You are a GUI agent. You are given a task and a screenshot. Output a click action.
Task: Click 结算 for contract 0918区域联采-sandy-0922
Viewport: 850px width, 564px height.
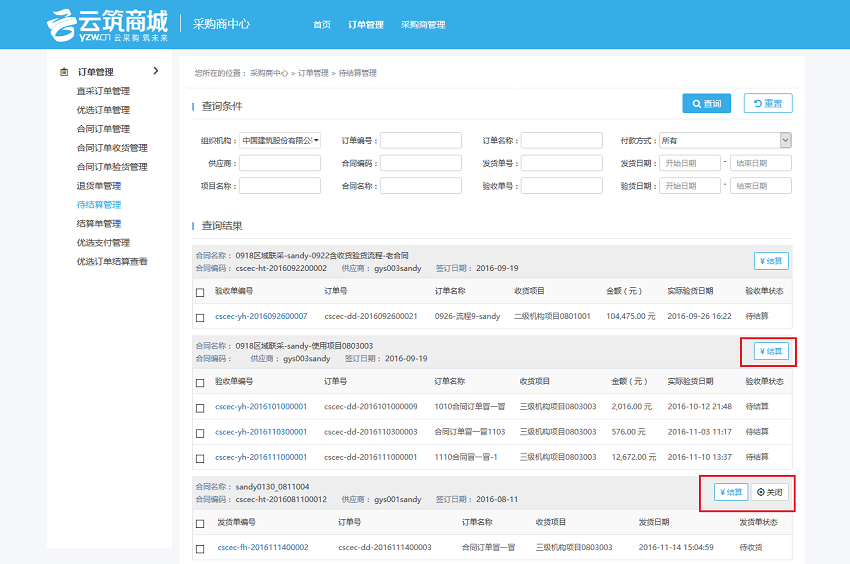coord(771,261)
